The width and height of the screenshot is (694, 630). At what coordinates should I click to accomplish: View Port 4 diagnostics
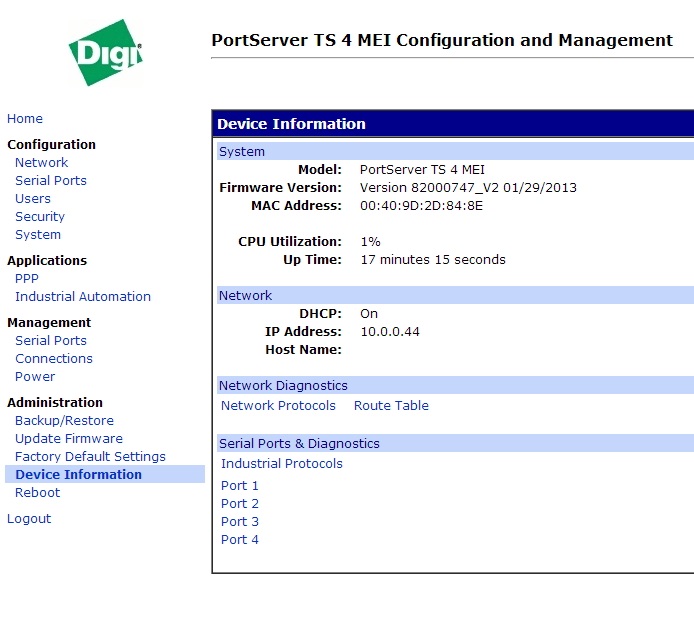pyautogui.click(x=240, y=540)
